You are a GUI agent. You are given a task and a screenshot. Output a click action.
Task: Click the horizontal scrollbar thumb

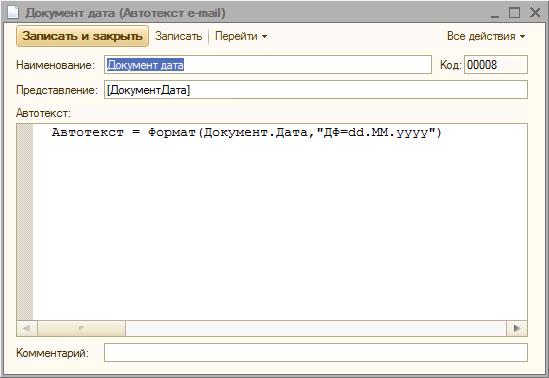pos(81,328)
